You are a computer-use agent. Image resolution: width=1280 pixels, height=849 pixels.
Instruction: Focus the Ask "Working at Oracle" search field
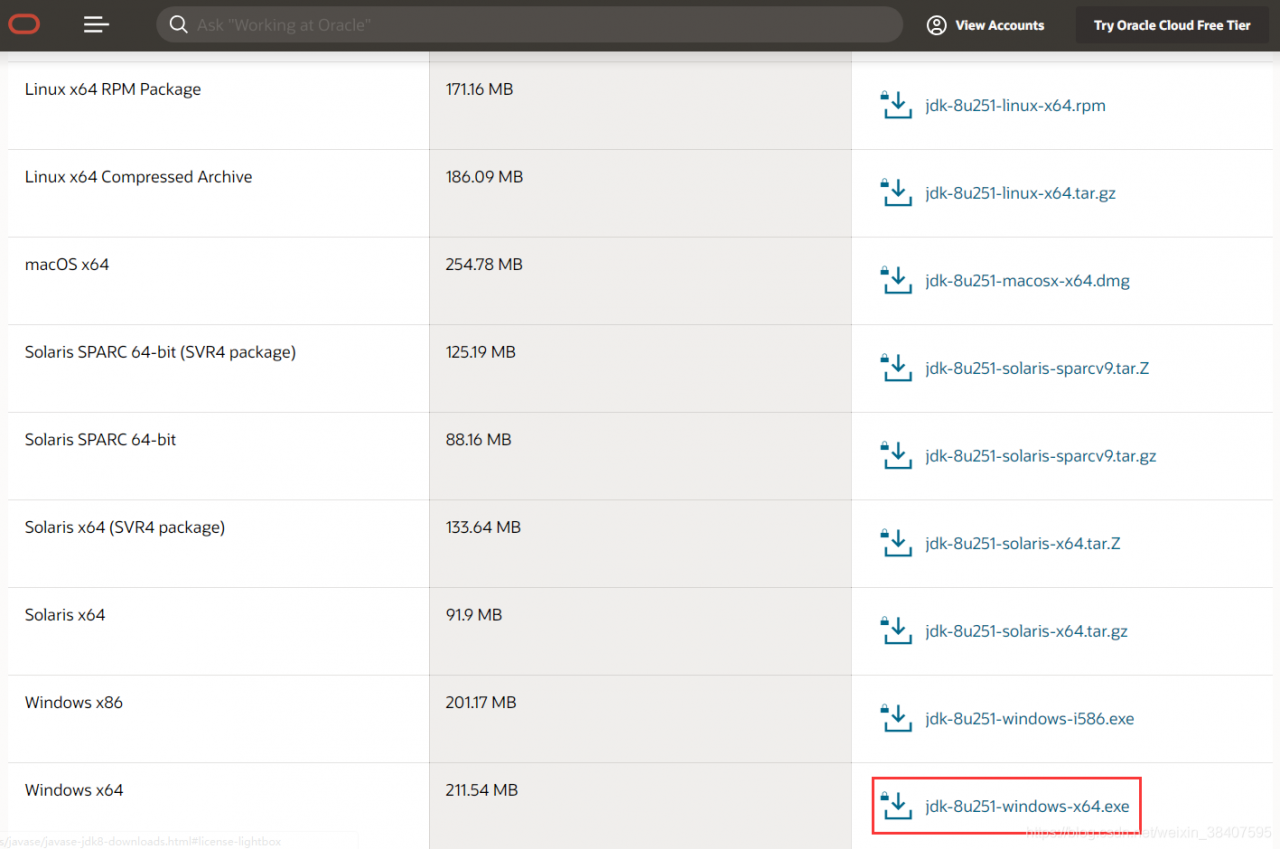[529, 25]
